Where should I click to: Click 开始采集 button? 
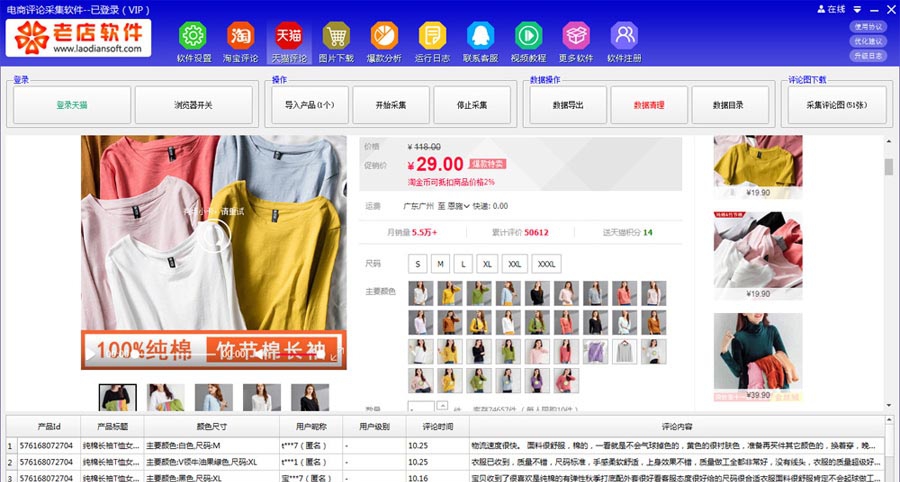pyautogui.click(x=391, y=105)
